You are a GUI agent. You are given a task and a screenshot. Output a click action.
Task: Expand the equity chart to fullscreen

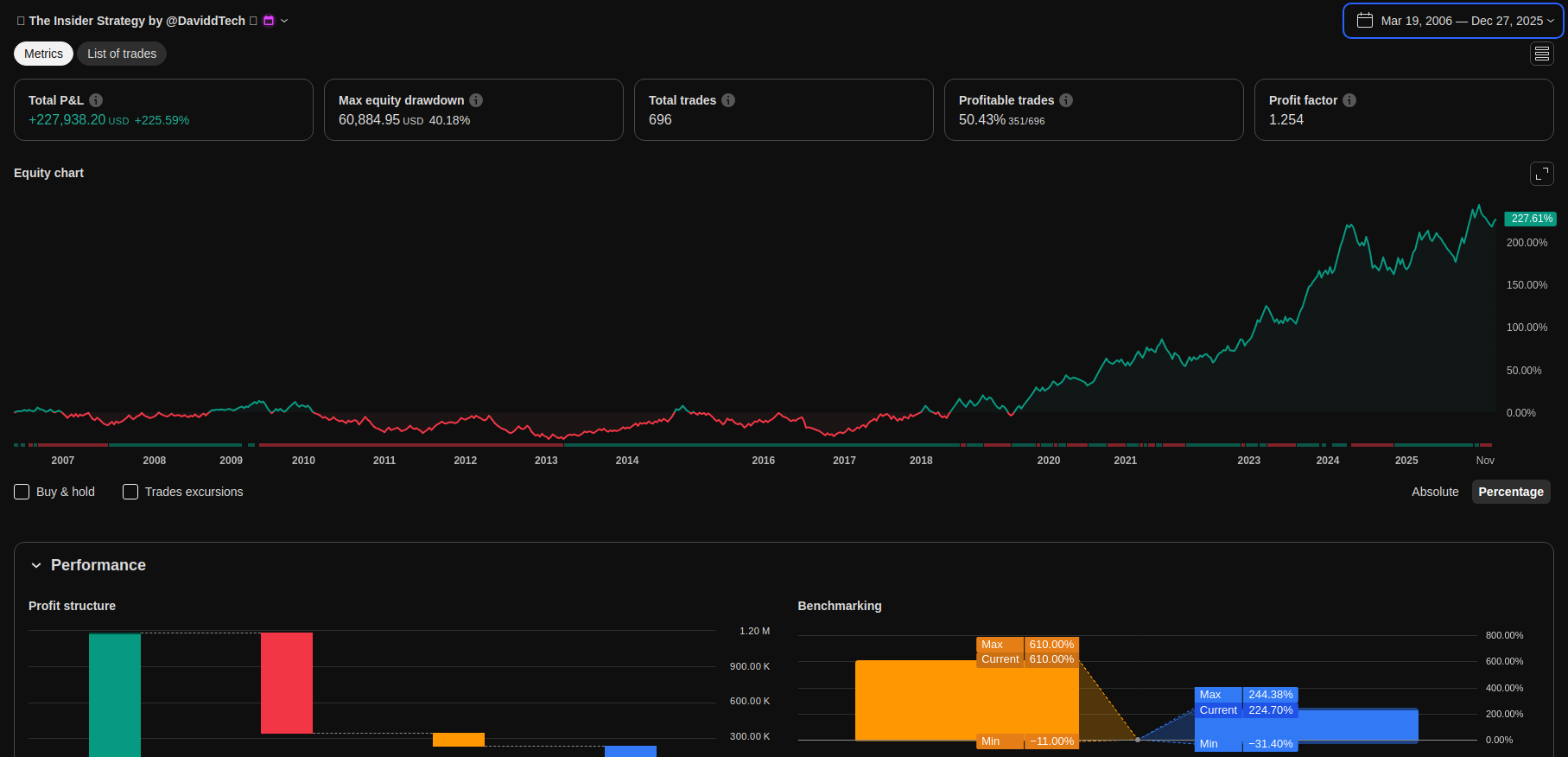click(1541, 174)
